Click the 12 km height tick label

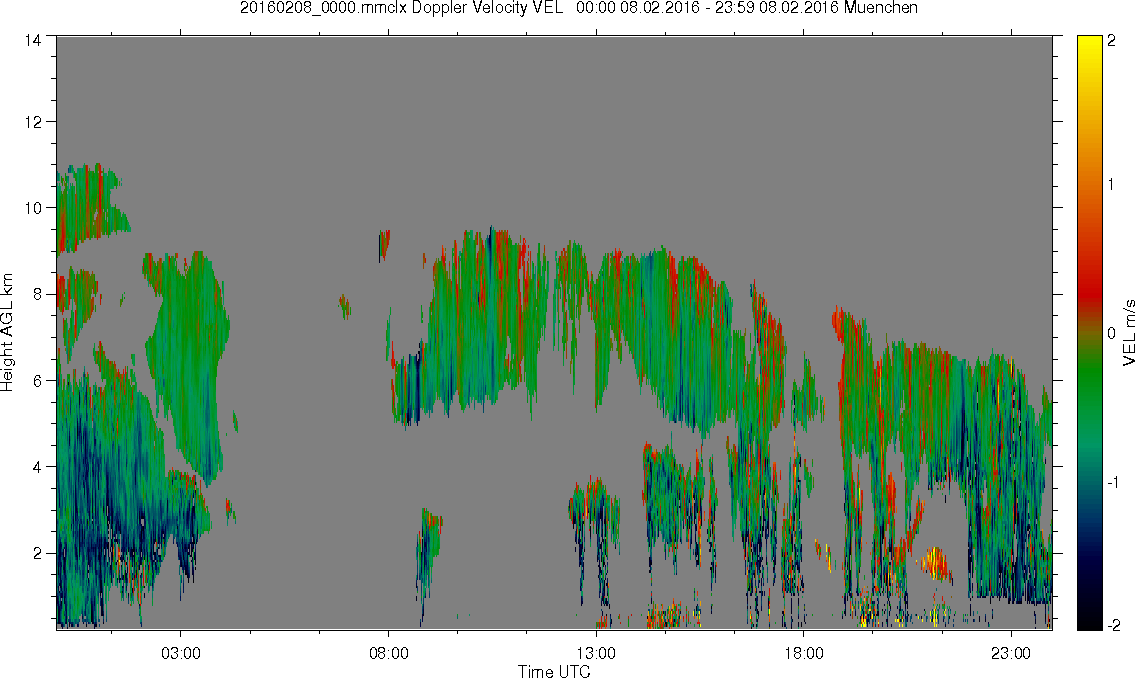pos(33,122)
